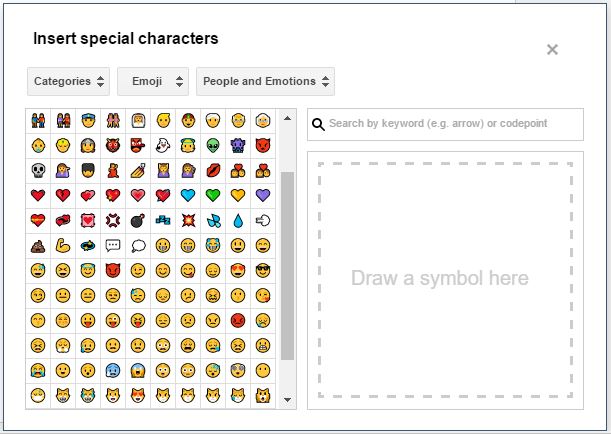The image size is (611, 434).
Task: Open the People and Emotions dropdown
Action: click(265, 81)
